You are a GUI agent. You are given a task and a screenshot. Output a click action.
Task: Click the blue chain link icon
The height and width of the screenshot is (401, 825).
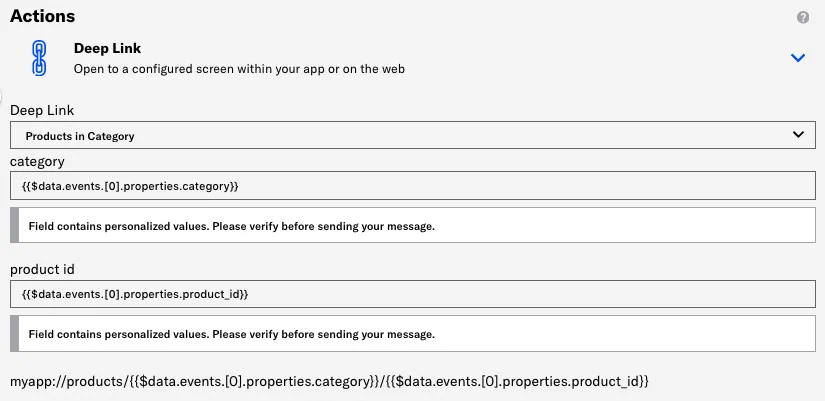[40, 58]
